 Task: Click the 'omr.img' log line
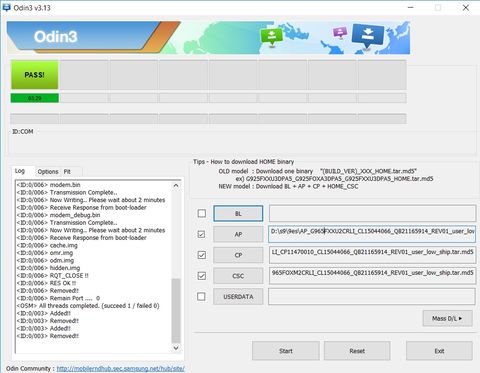45,253
